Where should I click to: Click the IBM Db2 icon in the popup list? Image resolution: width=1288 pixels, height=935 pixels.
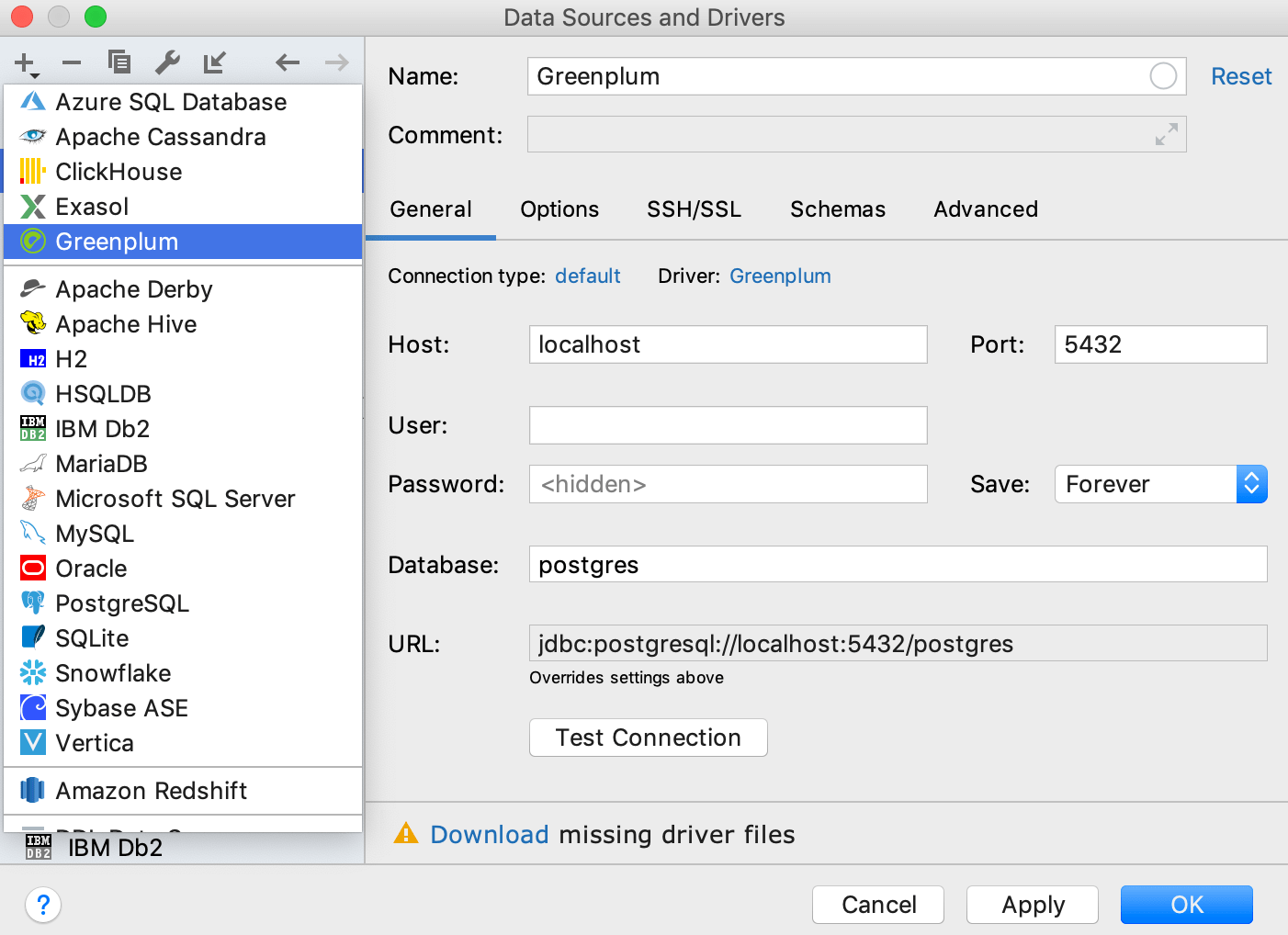(x=33, y=429)
